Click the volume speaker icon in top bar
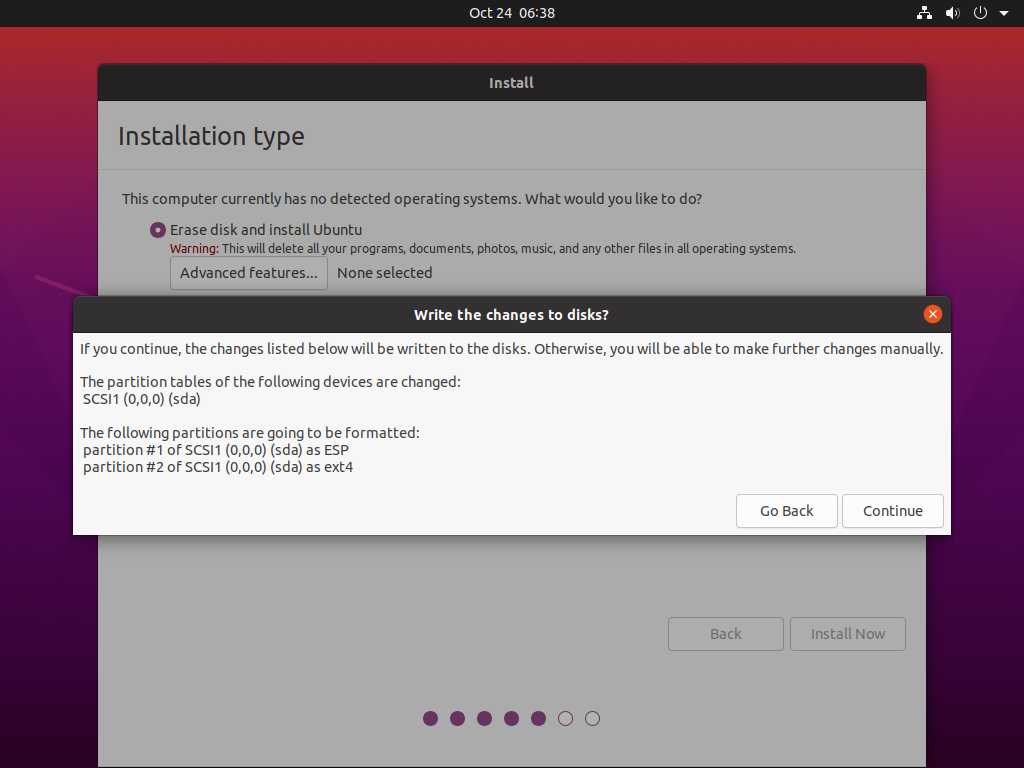Image resolution: width=1024 pixels, height=768 pixels. [952, 13]
